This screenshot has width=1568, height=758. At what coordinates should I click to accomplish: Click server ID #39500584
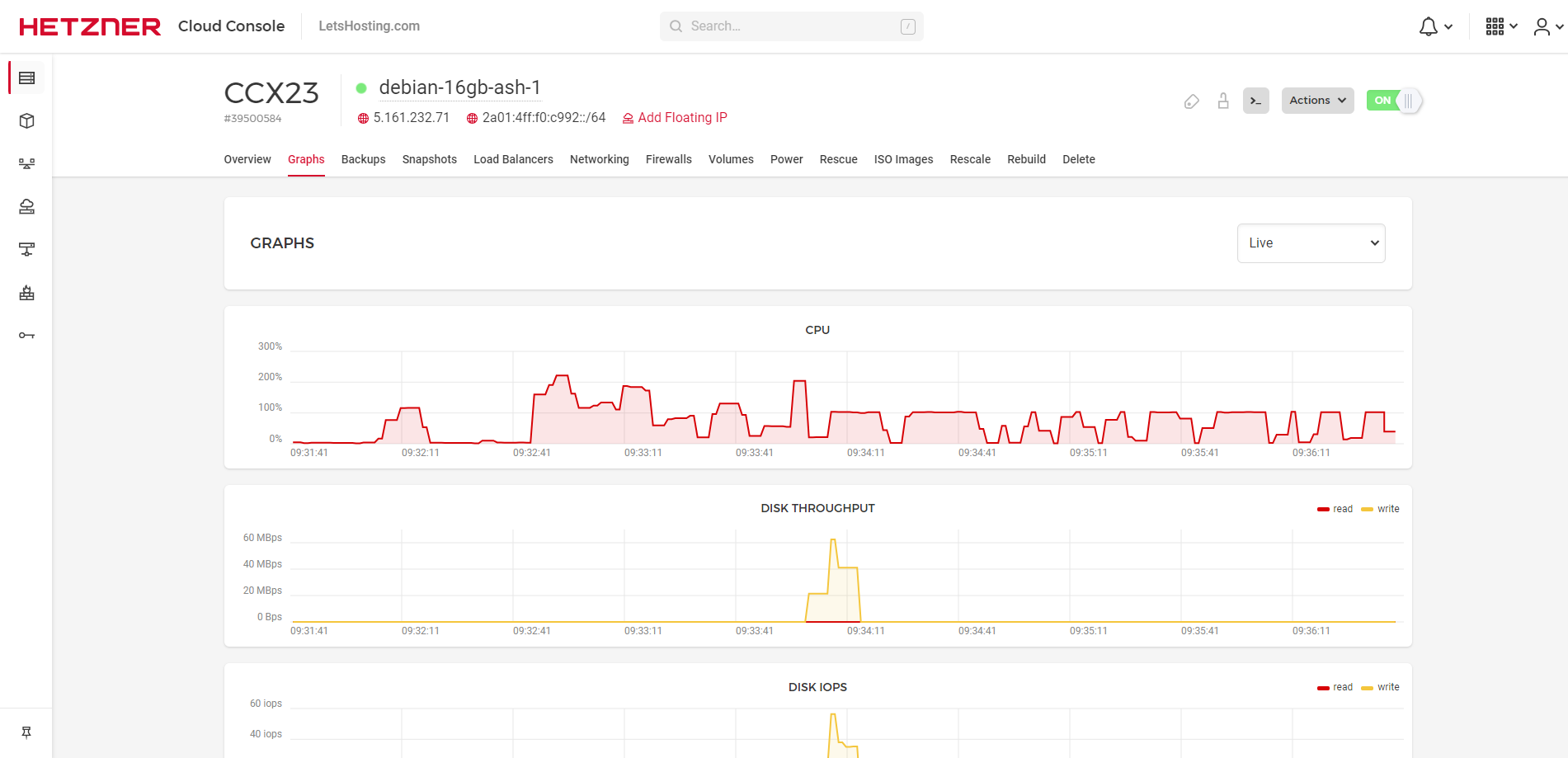coord(252,119)
